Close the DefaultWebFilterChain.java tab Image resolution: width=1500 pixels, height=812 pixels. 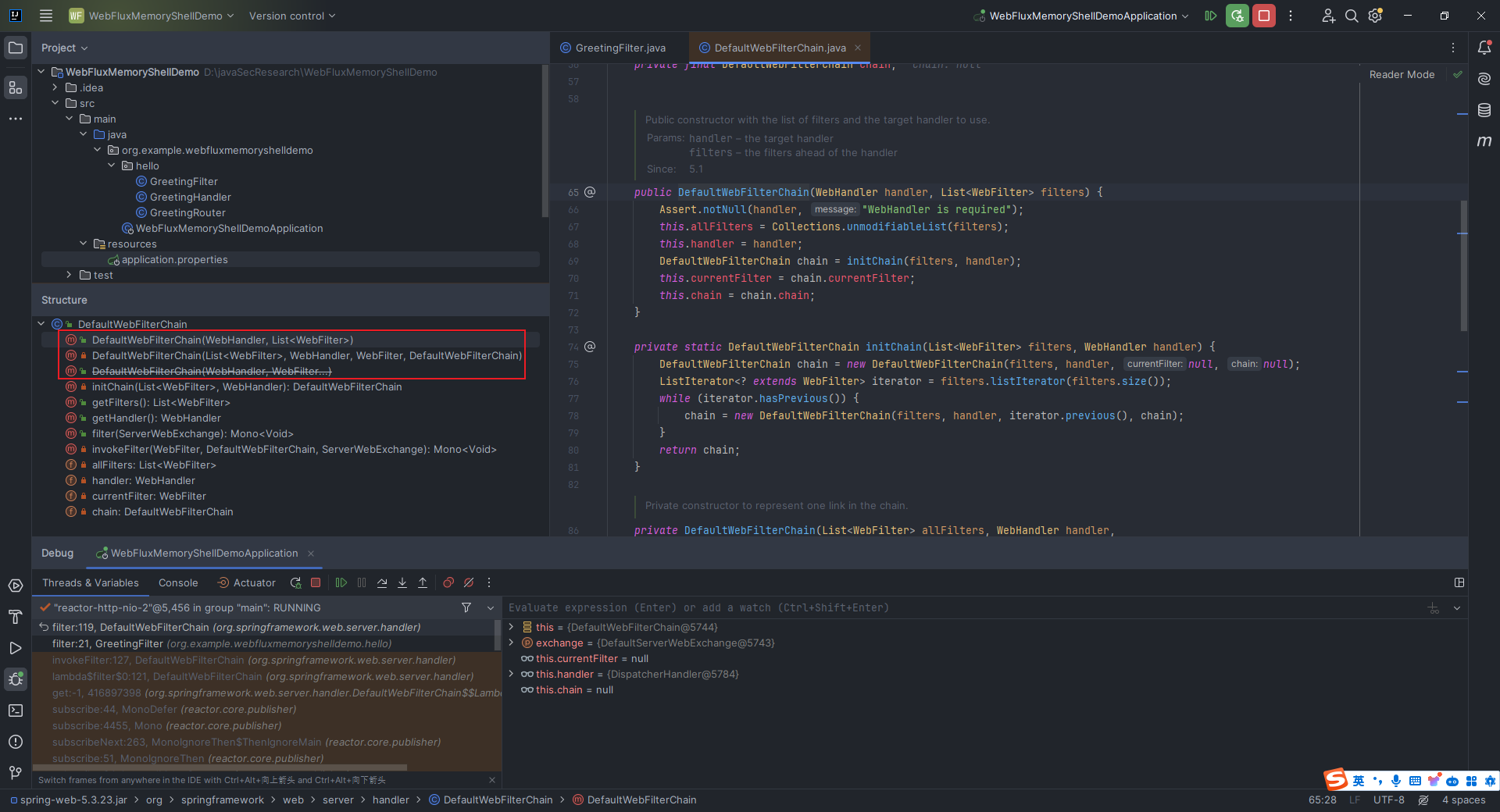(x=858, y=48)
